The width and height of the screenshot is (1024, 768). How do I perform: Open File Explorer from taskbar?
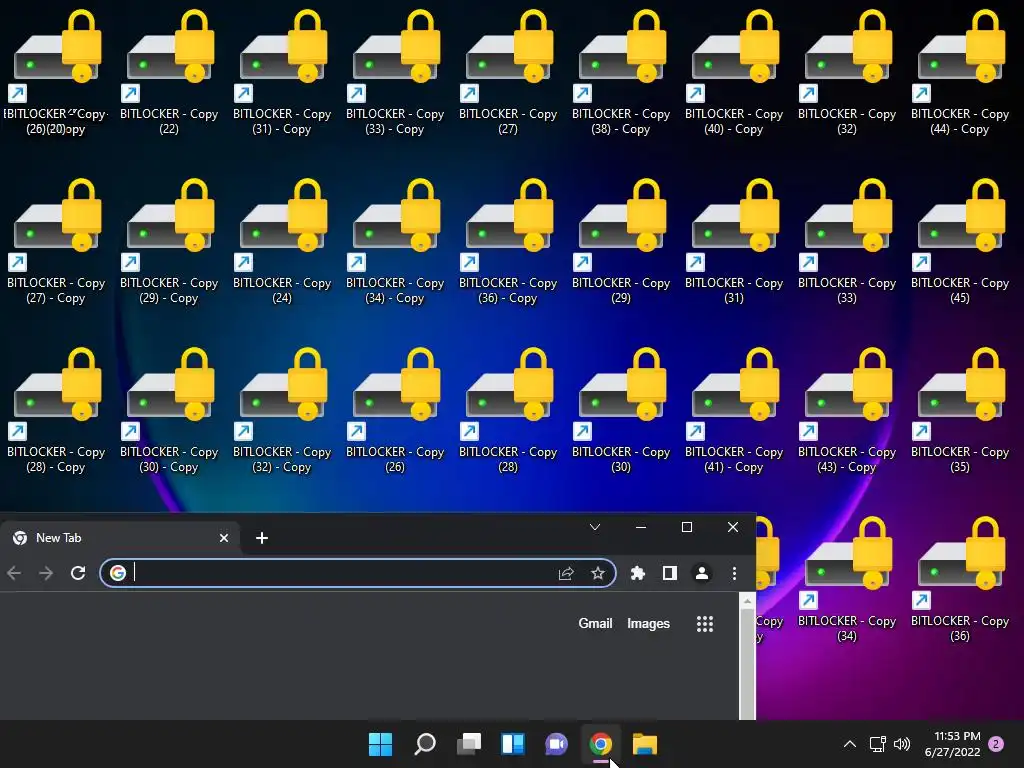click(x=645, y=744)
